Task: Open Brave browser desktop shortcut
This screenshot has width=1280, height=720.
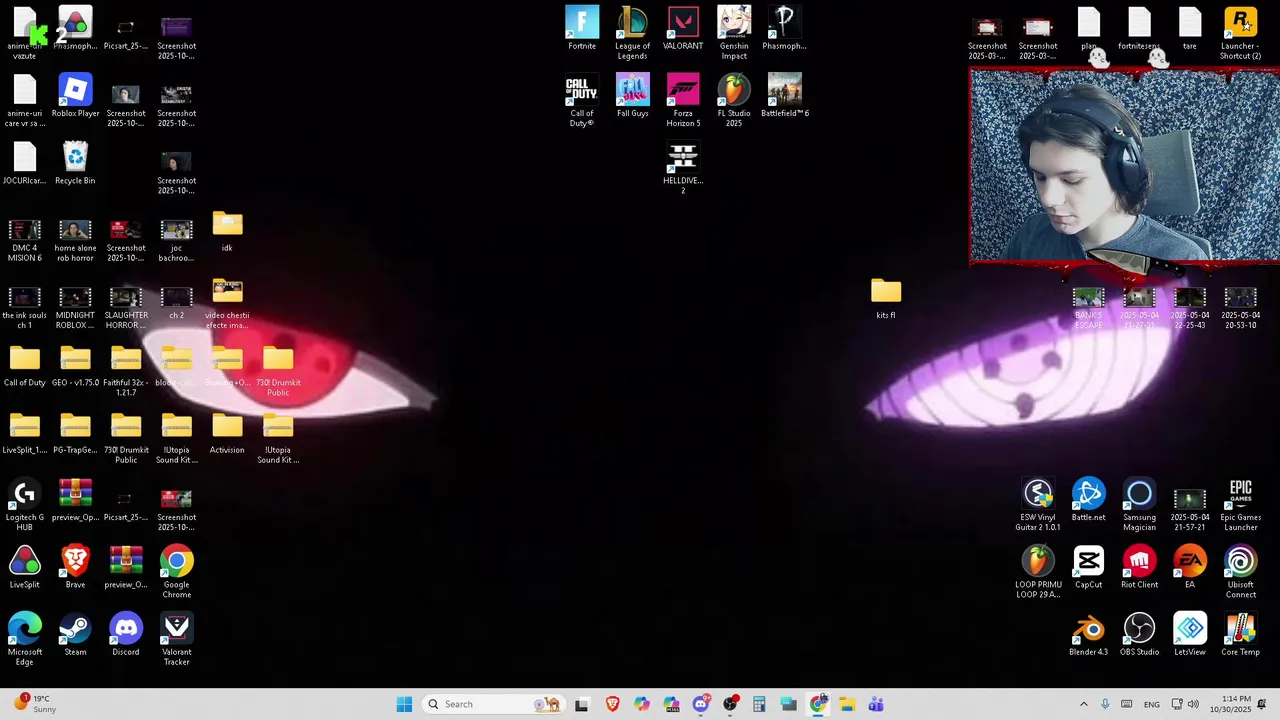Action: pyautogui.click(x=75, y=568)
